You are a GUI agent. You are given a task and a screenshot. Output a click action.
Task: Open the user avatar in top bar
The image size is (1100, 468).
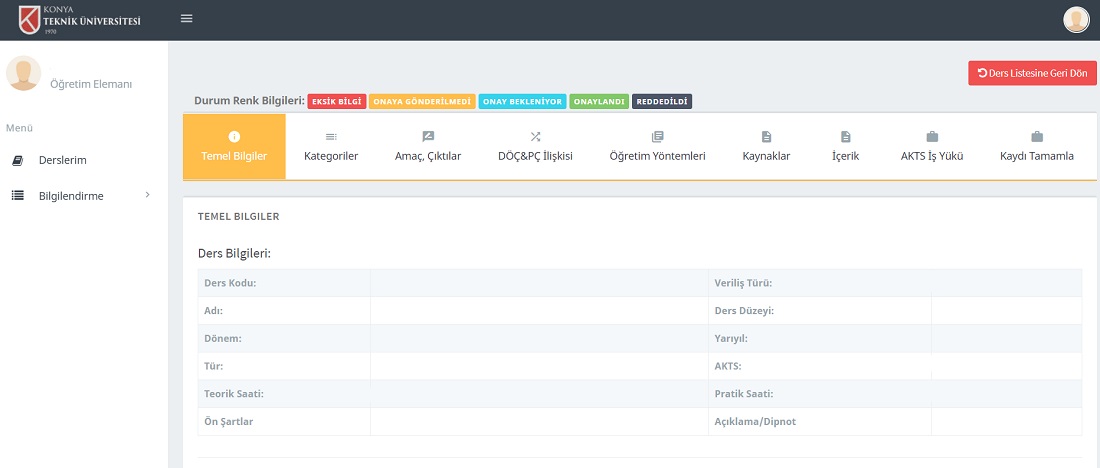pyautogui.click(x=1076, y=20)
